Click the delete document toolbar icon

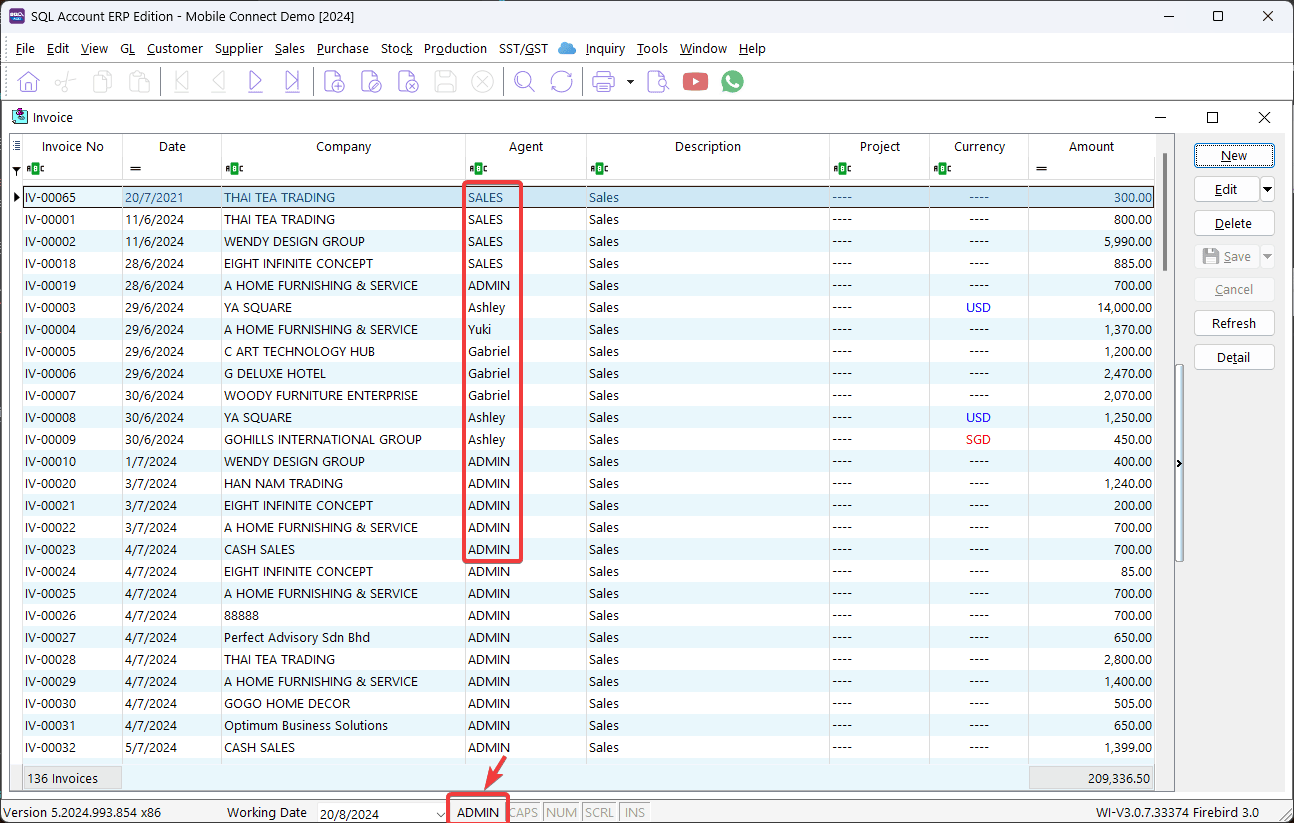tap(408, 82)
